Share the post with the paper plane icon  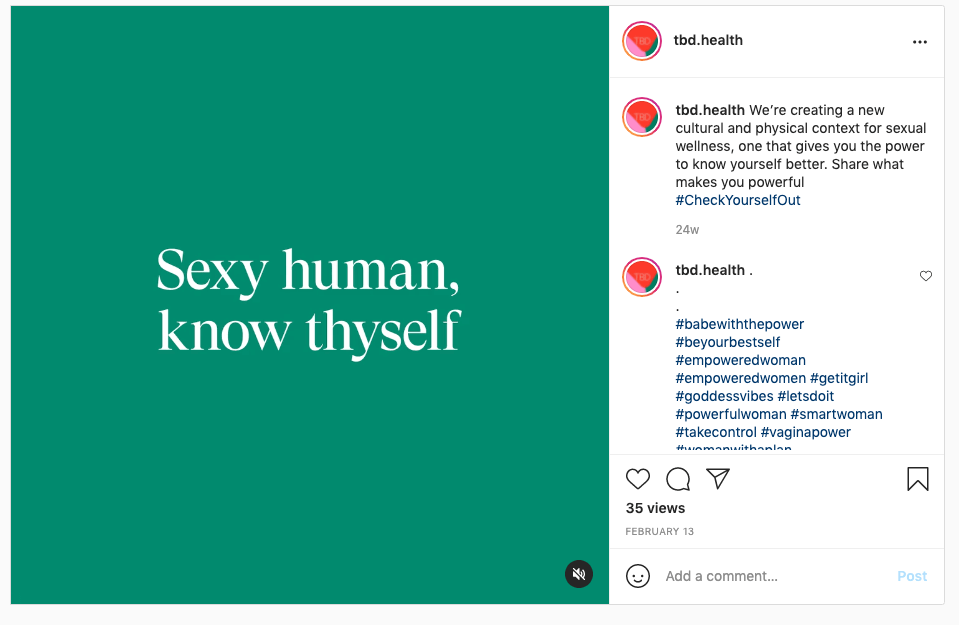(718, 478)
